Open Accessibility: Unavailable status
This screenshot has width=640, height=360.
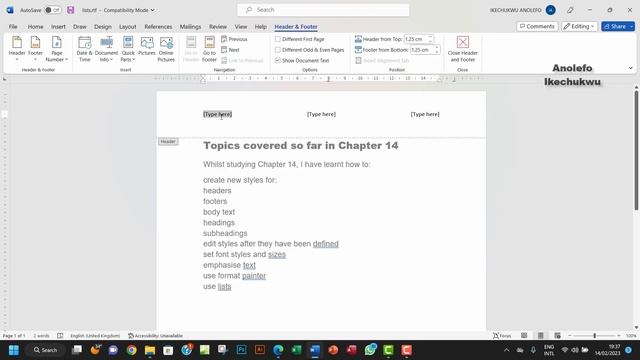pos(155,336)
